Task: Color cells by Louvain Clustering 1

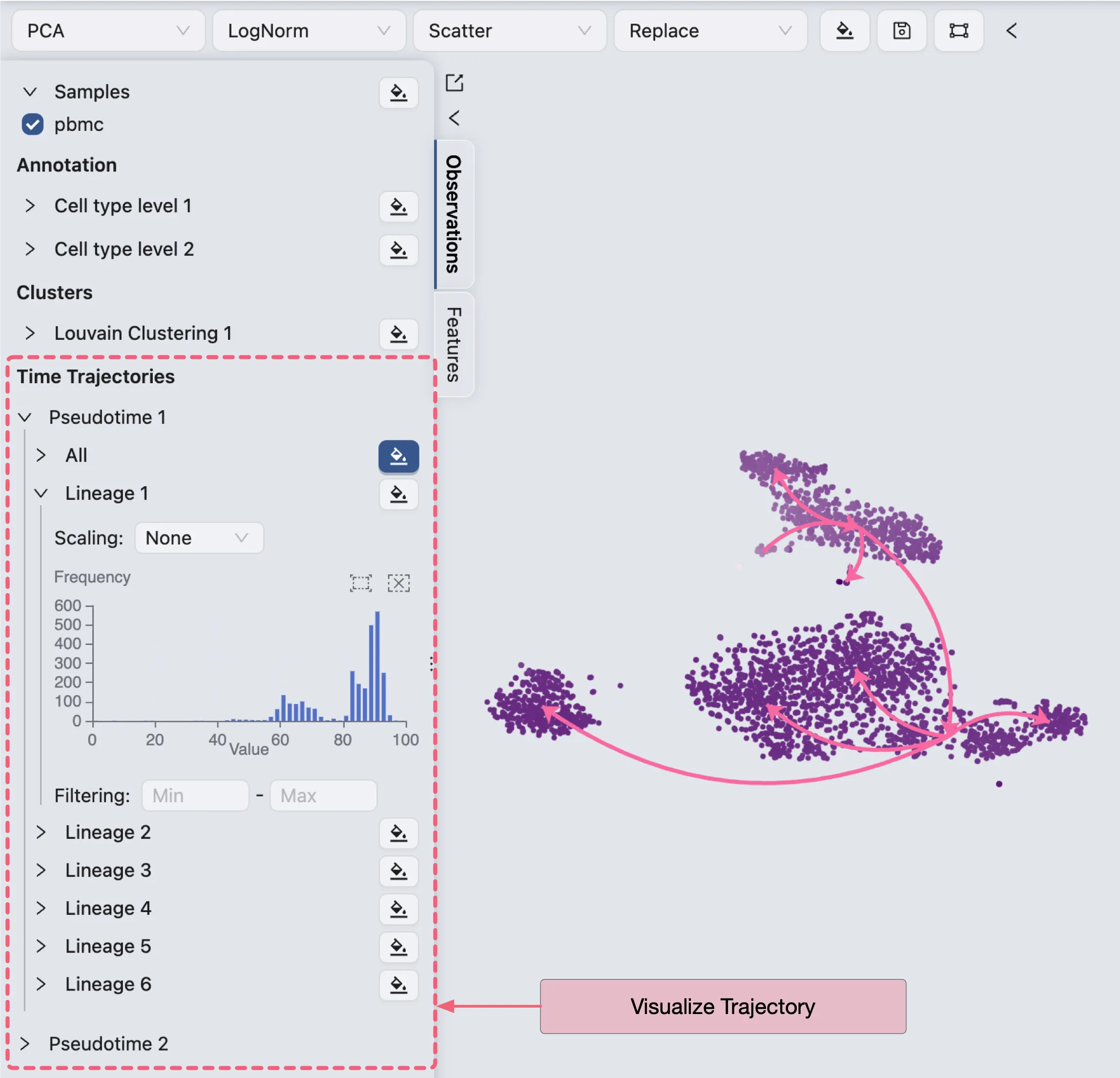Action: (398, 333)
